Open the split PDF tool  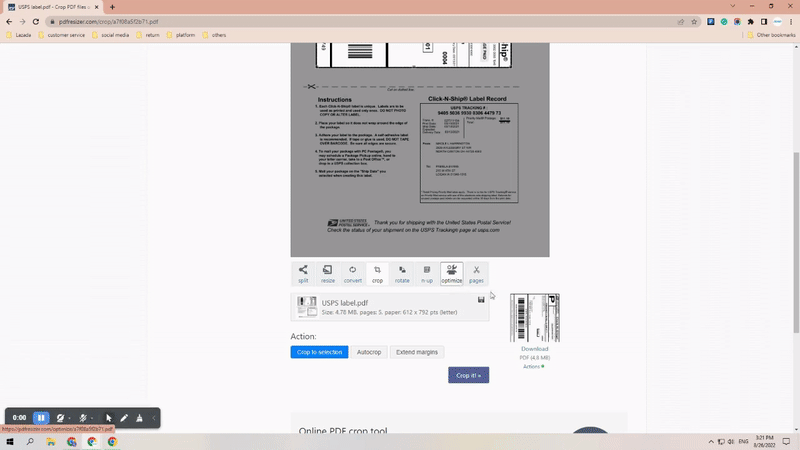coord(303,274)
